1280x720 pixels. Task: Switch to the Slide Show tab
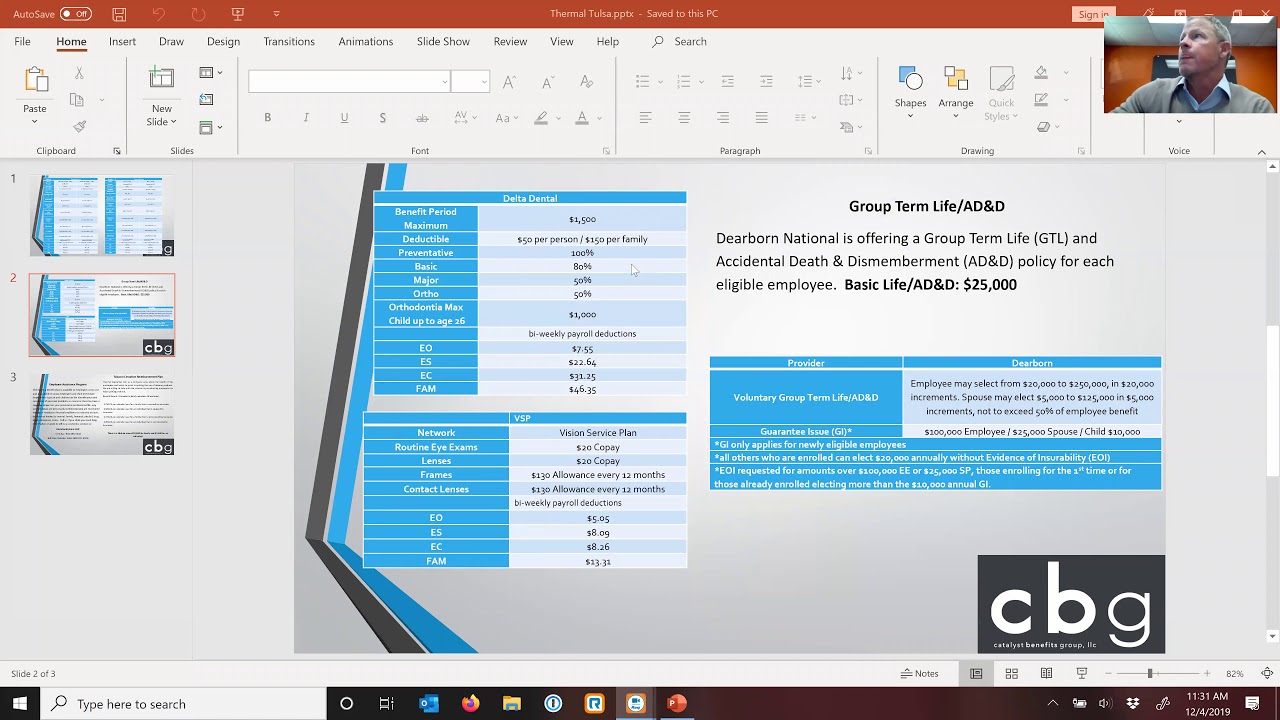click(443, 41)
